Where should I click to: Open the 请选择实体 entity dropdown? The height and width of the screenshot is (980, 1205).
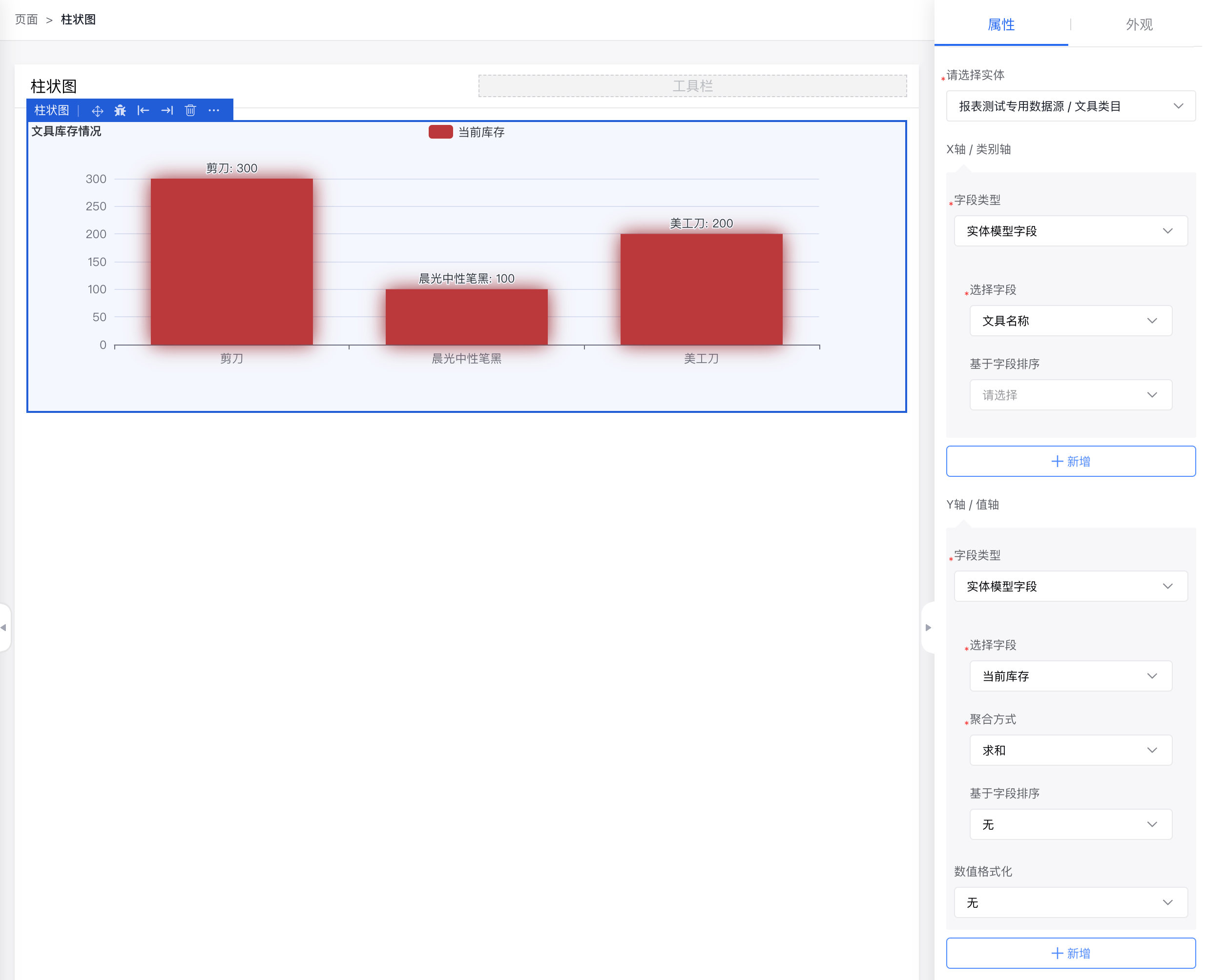[1071, 106]
